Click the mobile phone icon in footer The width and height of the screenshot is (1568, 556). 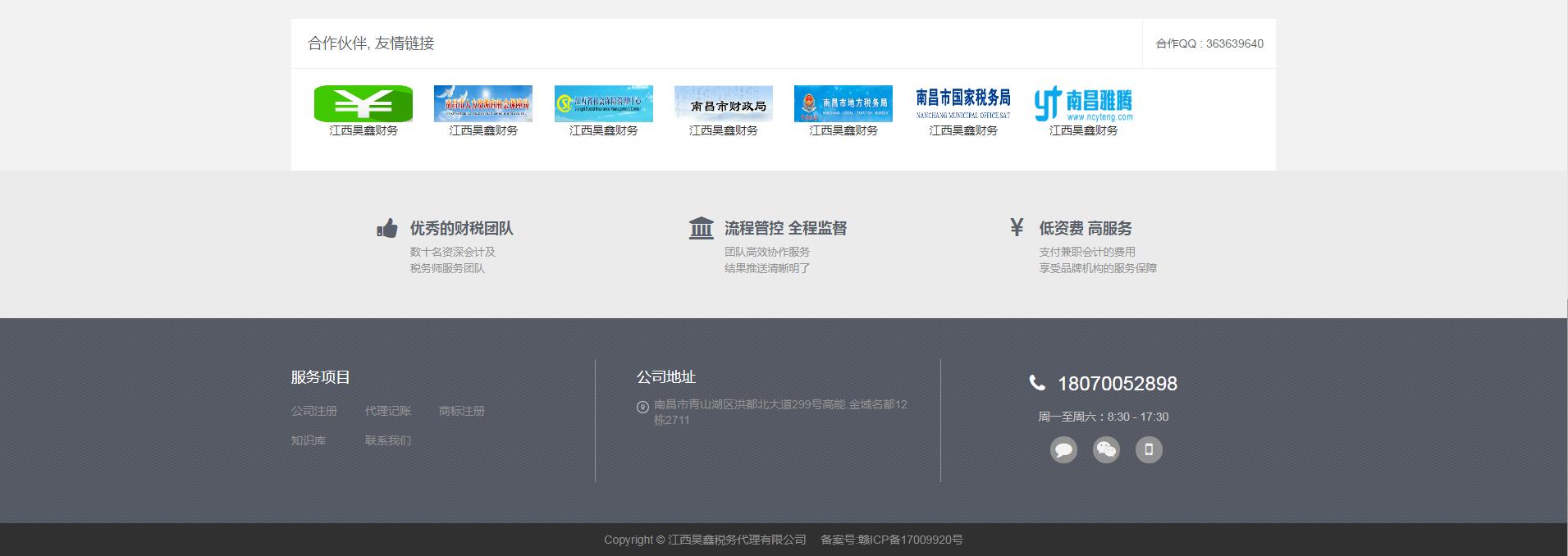(x=1149, y=449)
